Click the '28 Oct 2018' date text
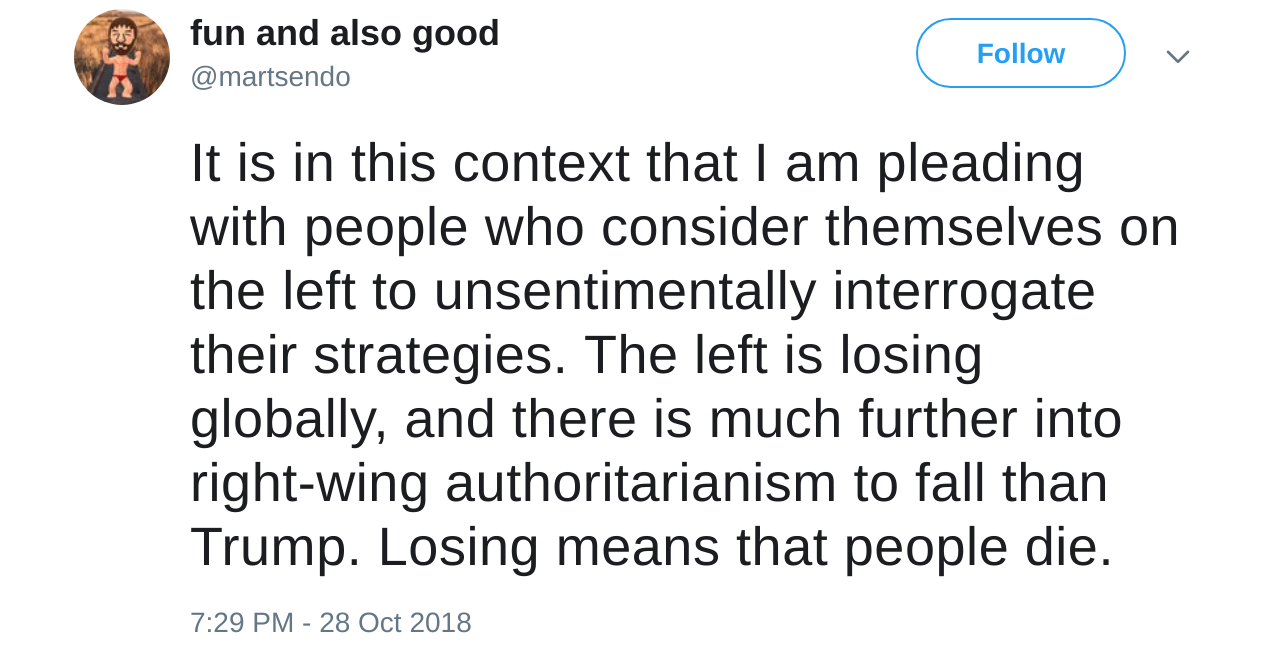Image resolution: width=1268 pixels, height=646 pixels. (x=395, y=622)
